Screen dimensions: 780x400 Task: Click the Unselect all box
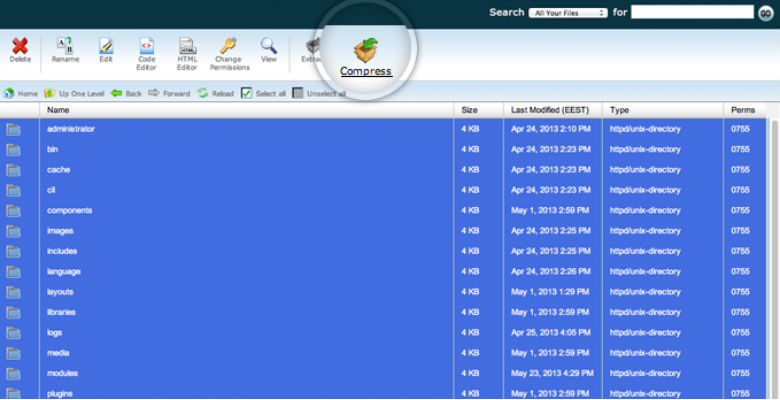(x=297, y=93)
